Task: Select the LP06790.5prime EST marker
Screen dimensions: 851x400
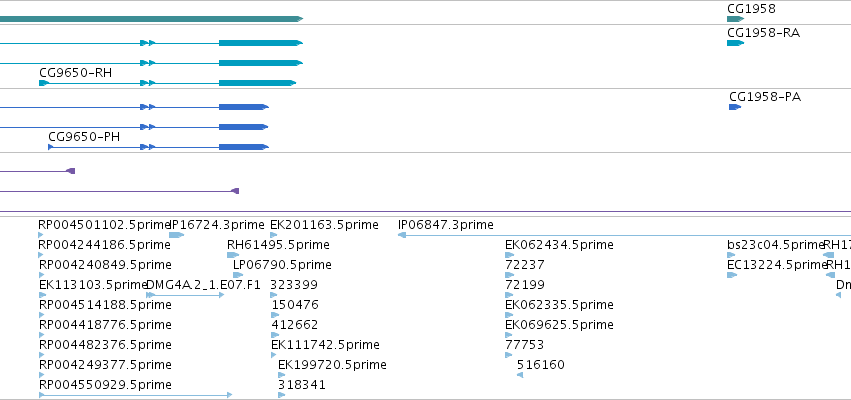Action: [238, 275]
